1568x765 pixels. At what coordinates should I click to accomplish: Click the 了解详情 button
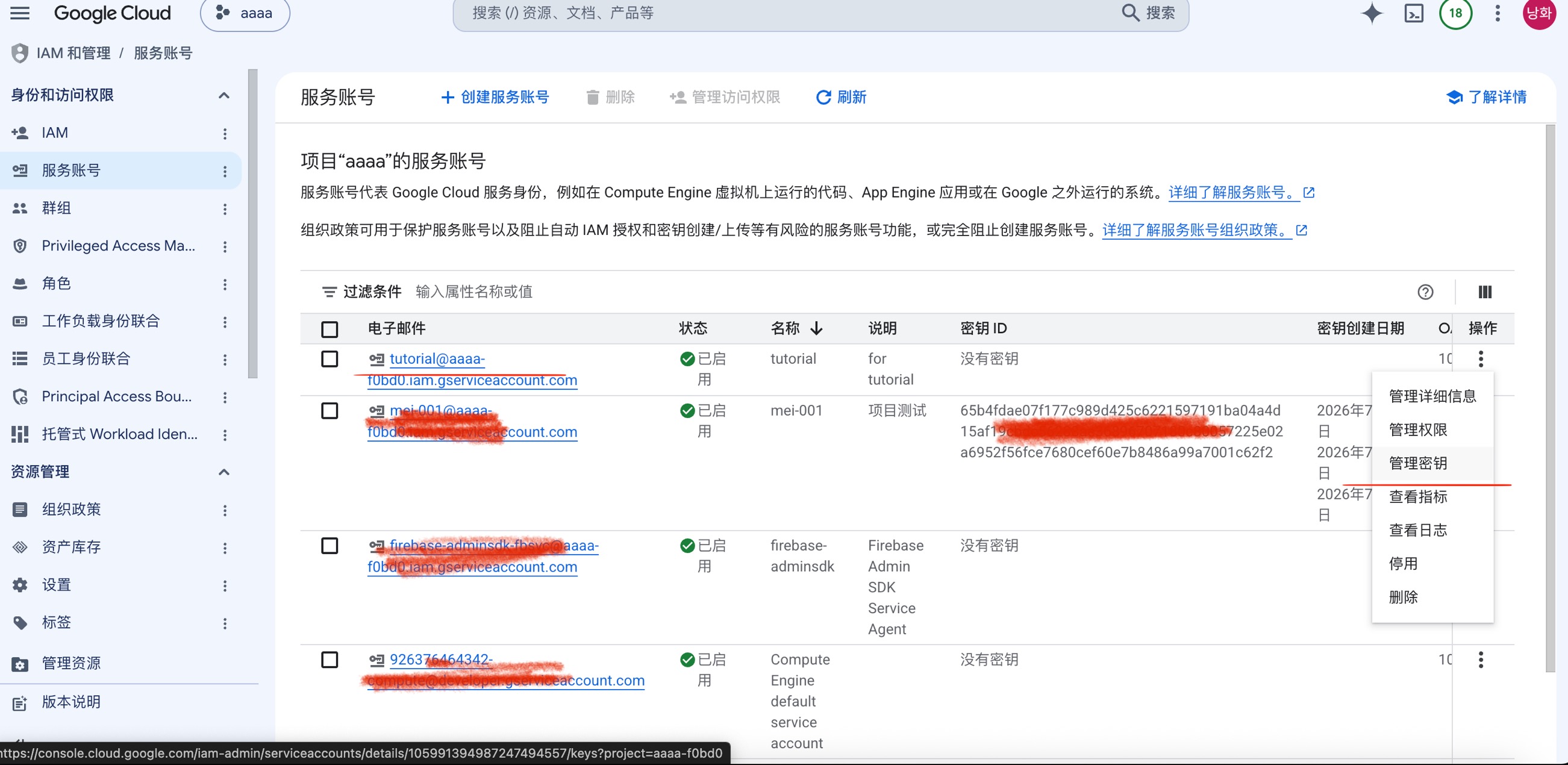[x=1487, y=98]
